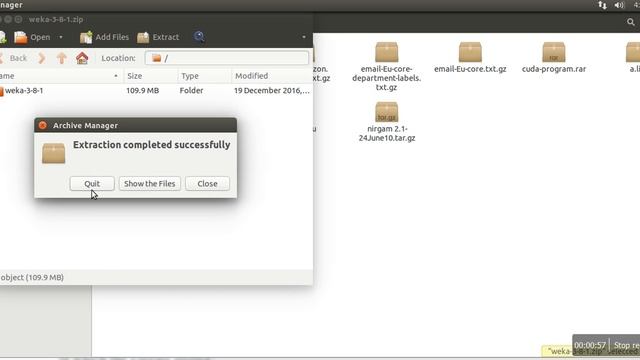Expand the Open recent dropdown arrow
This screenshot has height=360, width=640.
61,37
